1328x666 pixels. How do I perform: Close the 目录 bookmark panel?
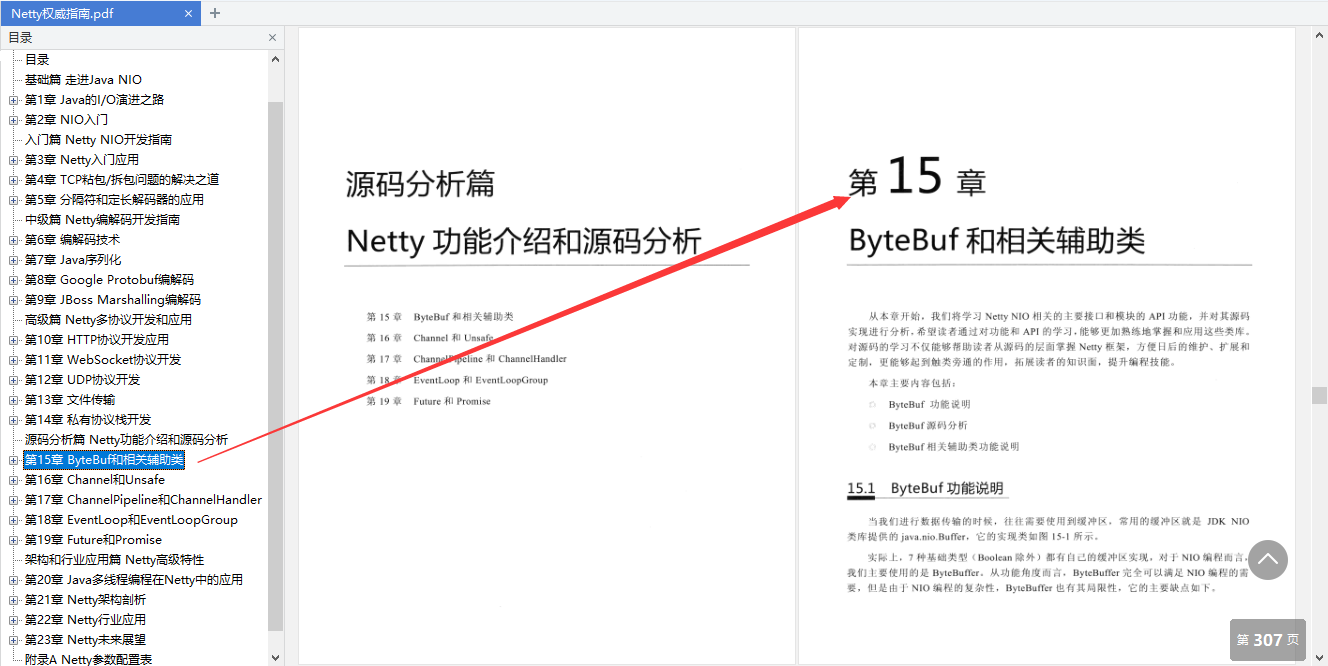click(272, 38)
